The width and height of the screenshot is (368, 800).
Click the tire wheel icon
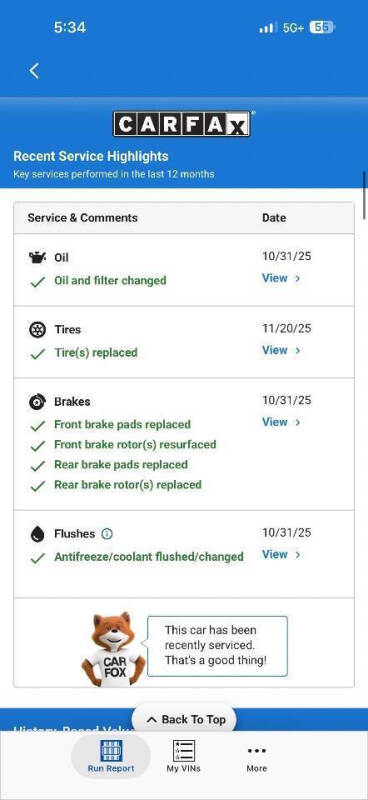[x=37, y=330]
